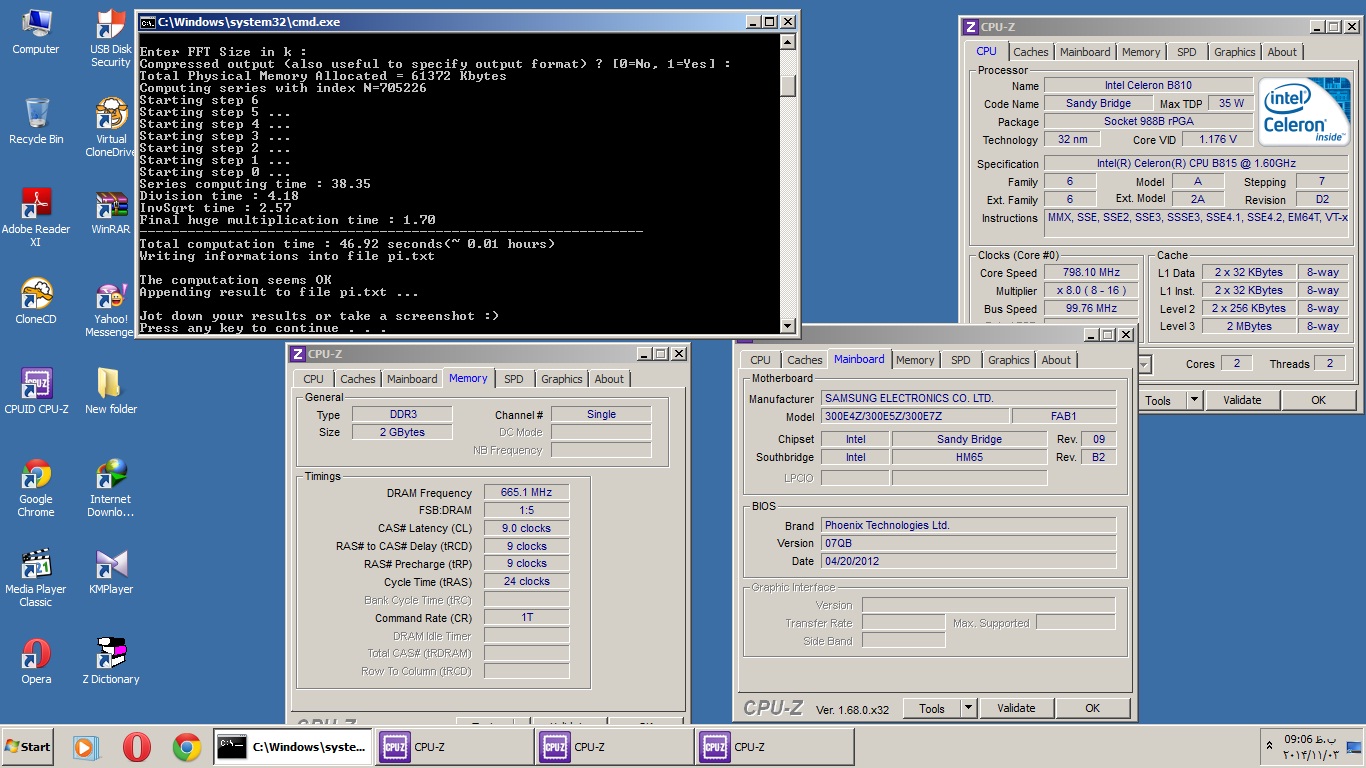Select the Opera desktop icon
Image resolution: width=1366 pixels, height=768 pixels.
(36, 661)
